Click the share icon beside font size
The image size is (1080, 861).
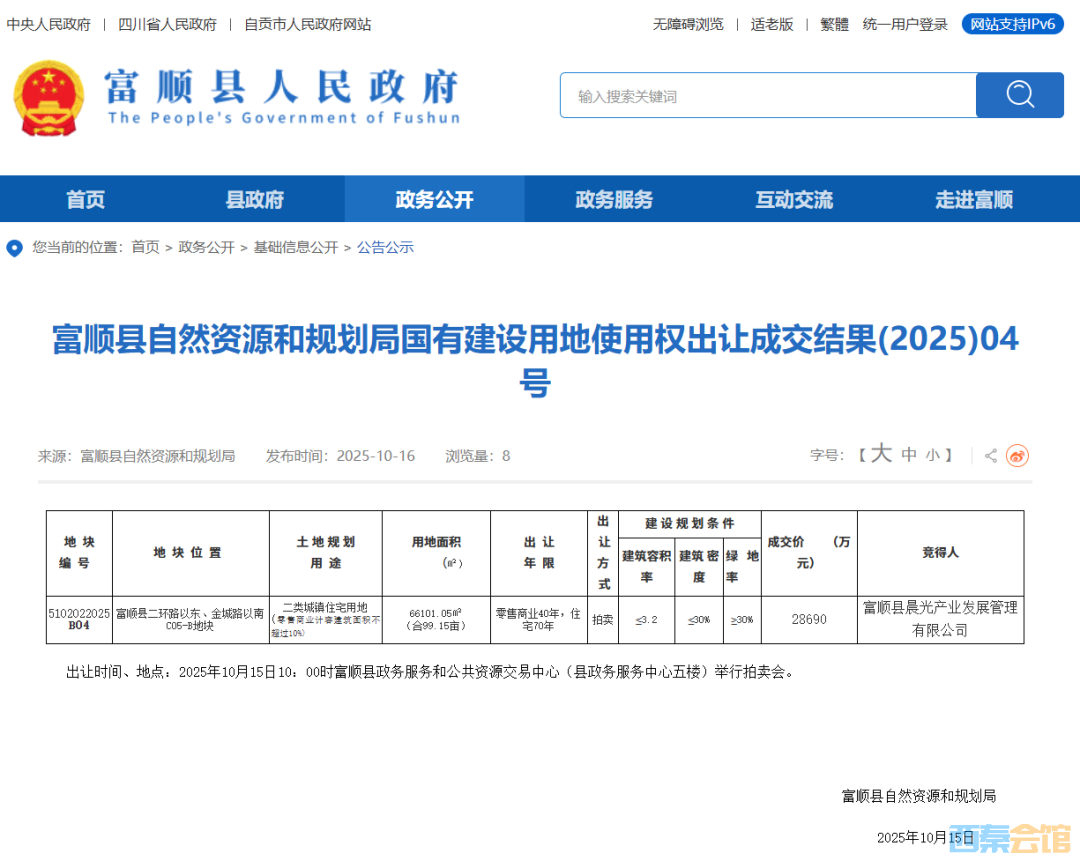990,456
